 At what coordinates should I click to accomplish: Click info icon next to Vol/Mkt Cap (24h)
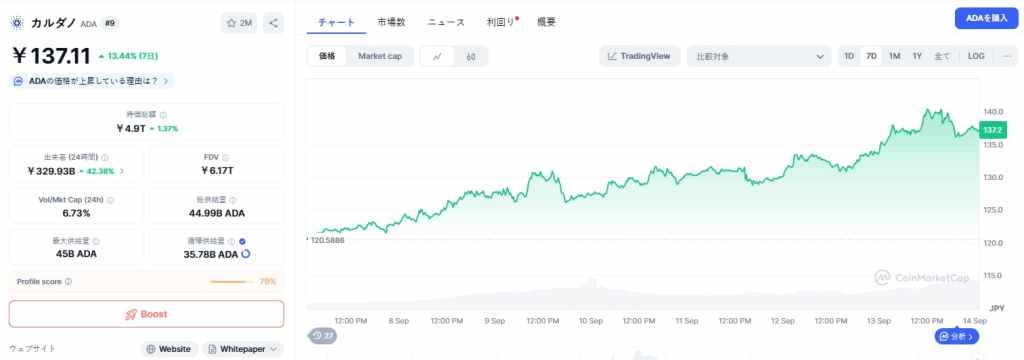pos(110,200)
